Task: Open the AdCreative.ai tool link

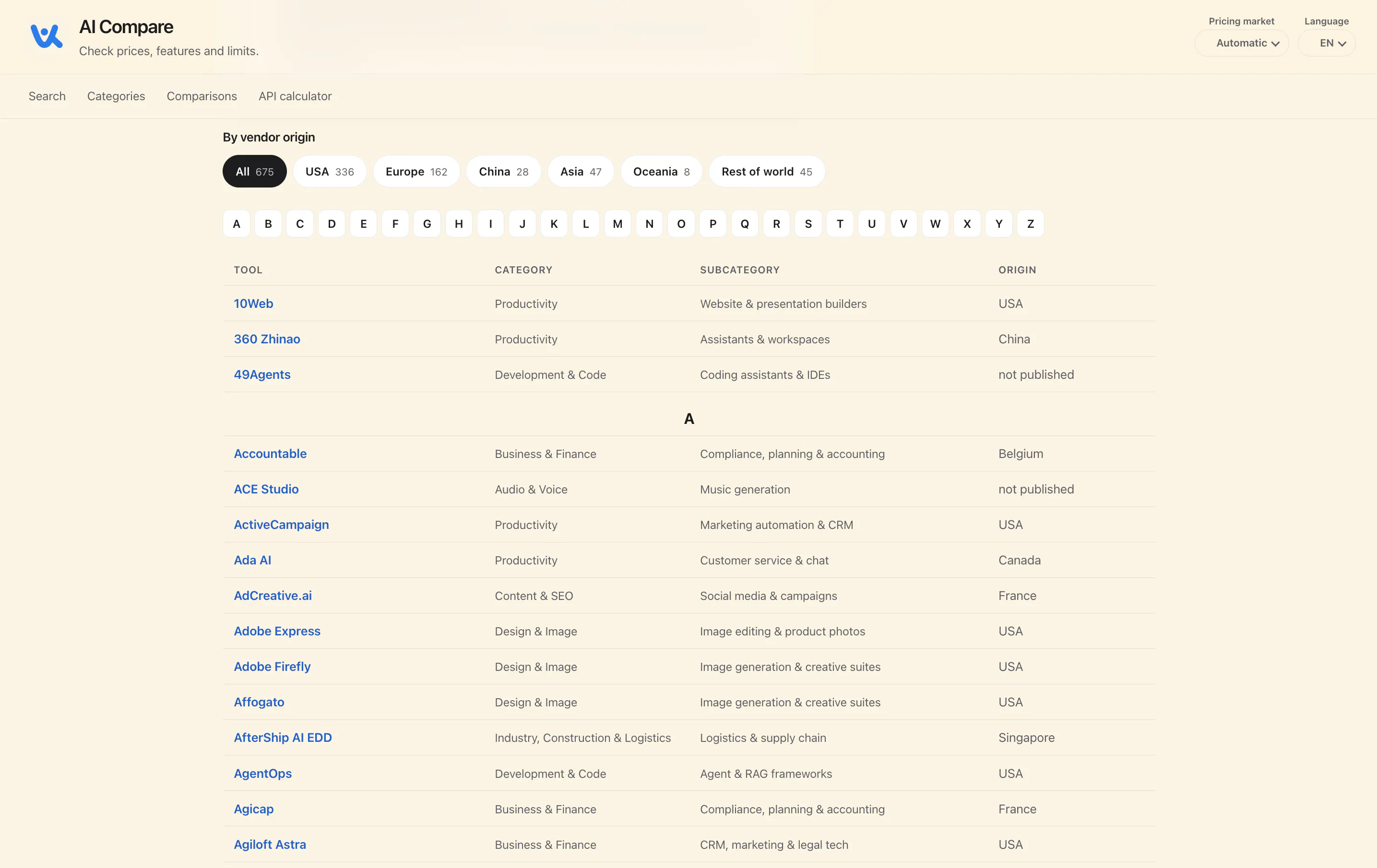Action: [273, 596]
